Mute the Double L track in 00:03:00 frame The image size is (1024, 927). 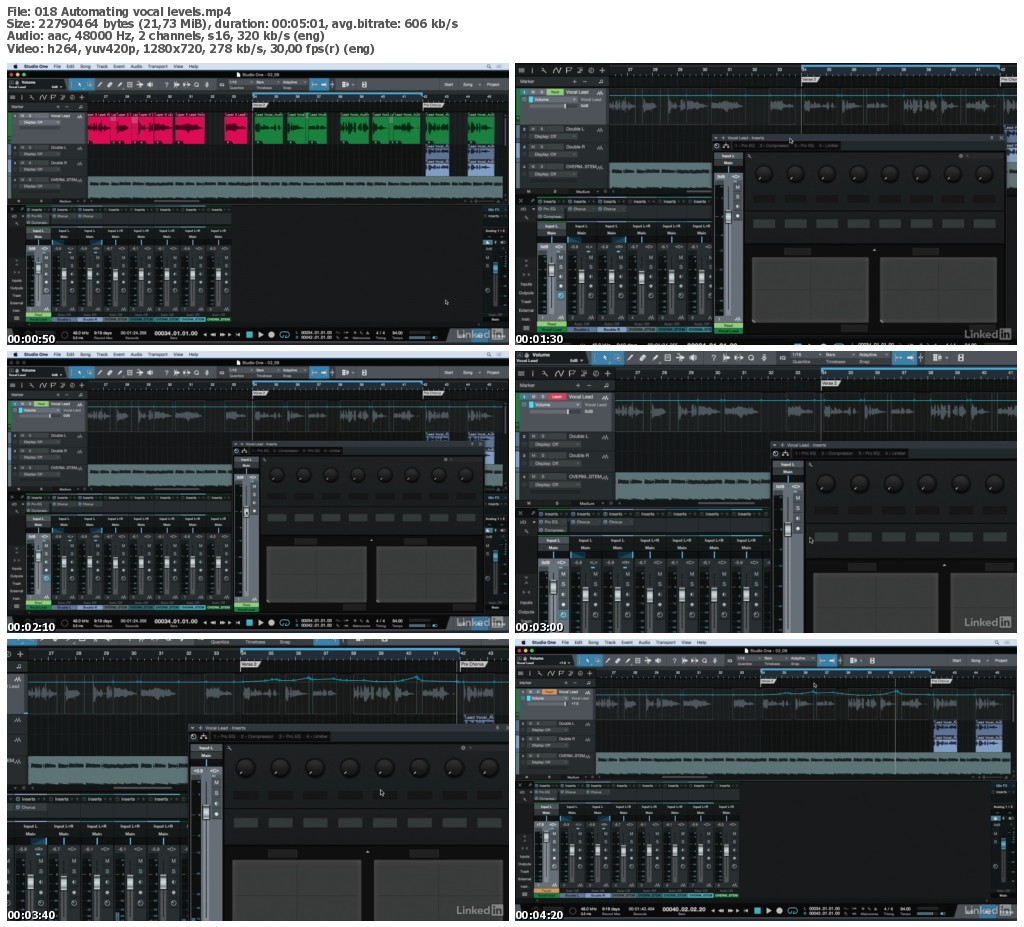534,436
